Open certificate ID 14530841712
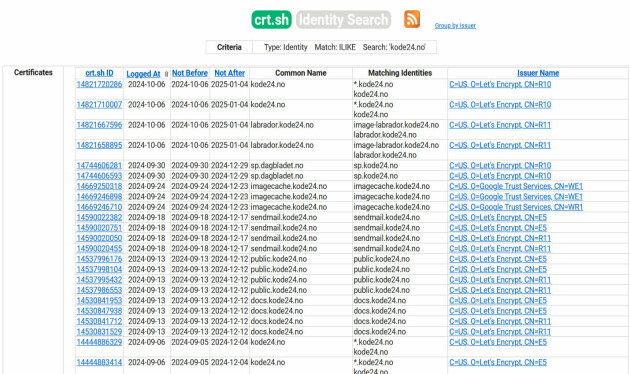The width and height of the screenshot is (630, 374). pyautogui.click(x=99, y=321)
